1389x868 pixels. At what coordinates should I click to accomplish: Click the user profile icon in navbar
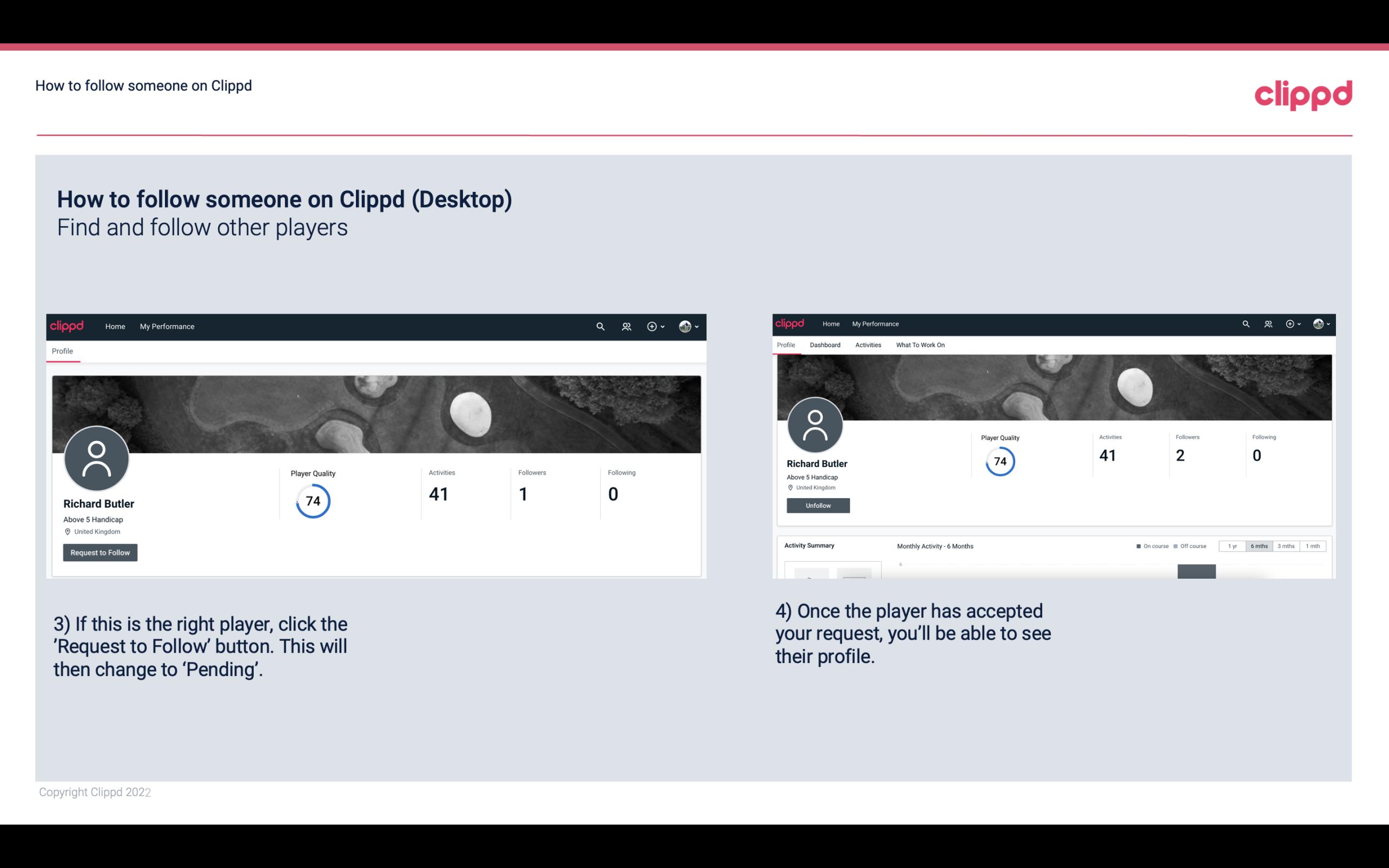(685, 326)
